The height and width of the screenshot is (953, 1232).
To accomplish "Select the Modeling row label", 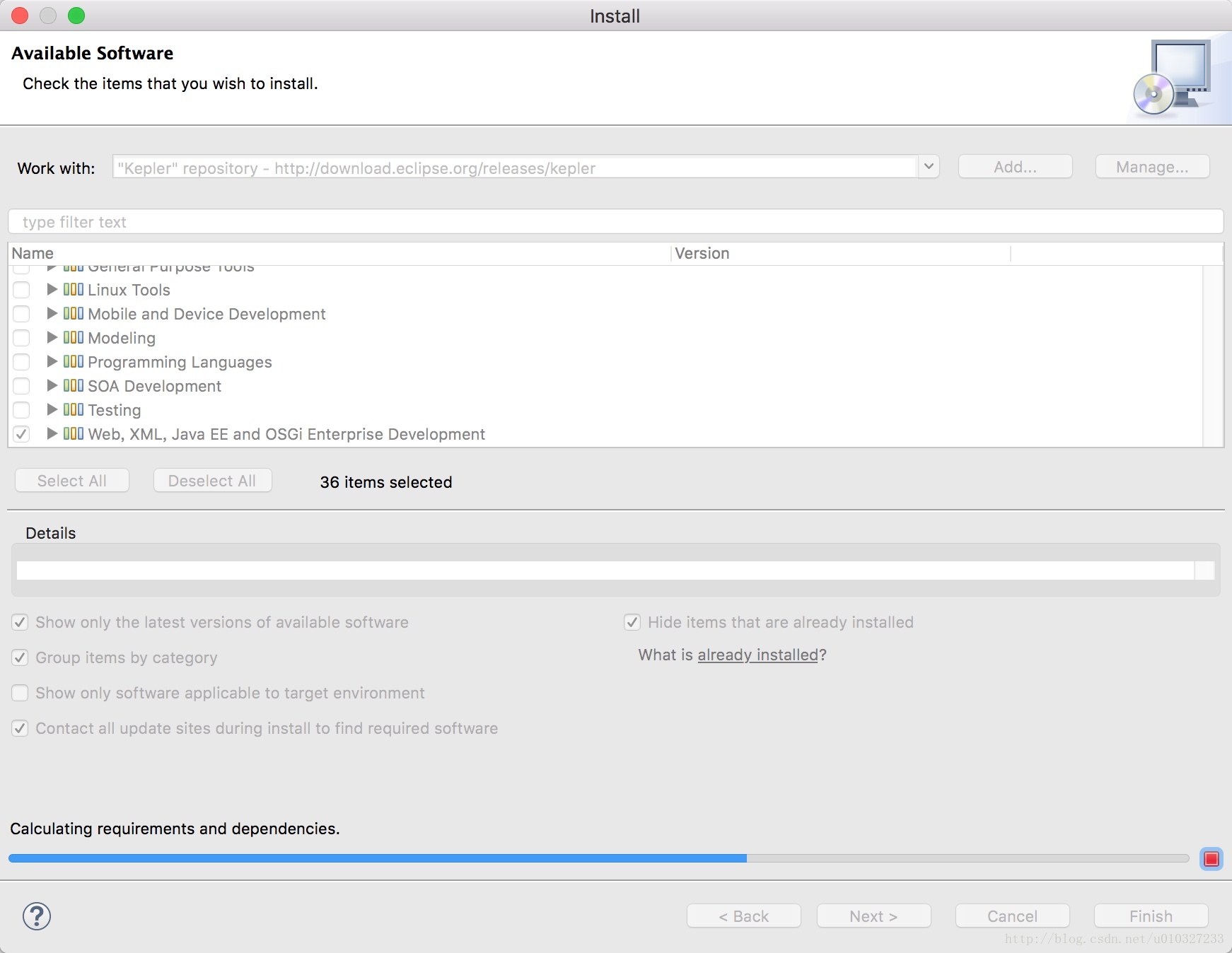I will (122, 338).
